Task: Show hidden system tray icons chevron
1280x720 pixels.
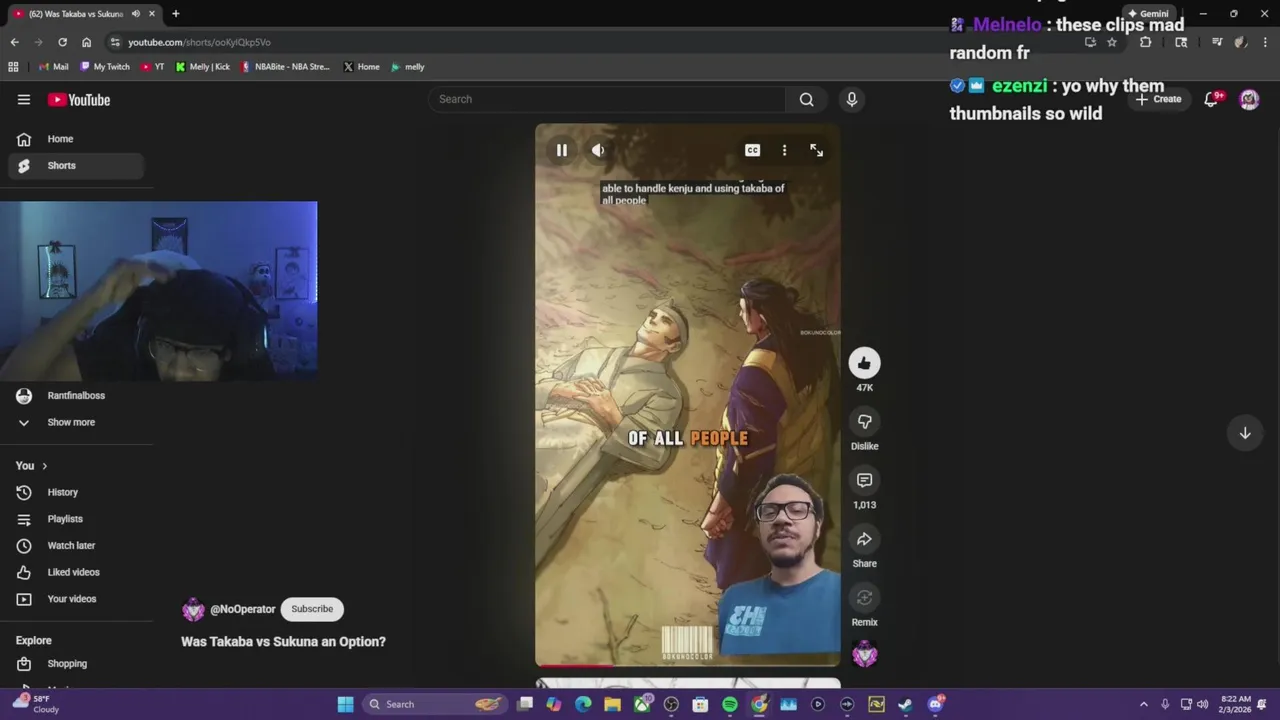Action: [x=1144, y=704]
